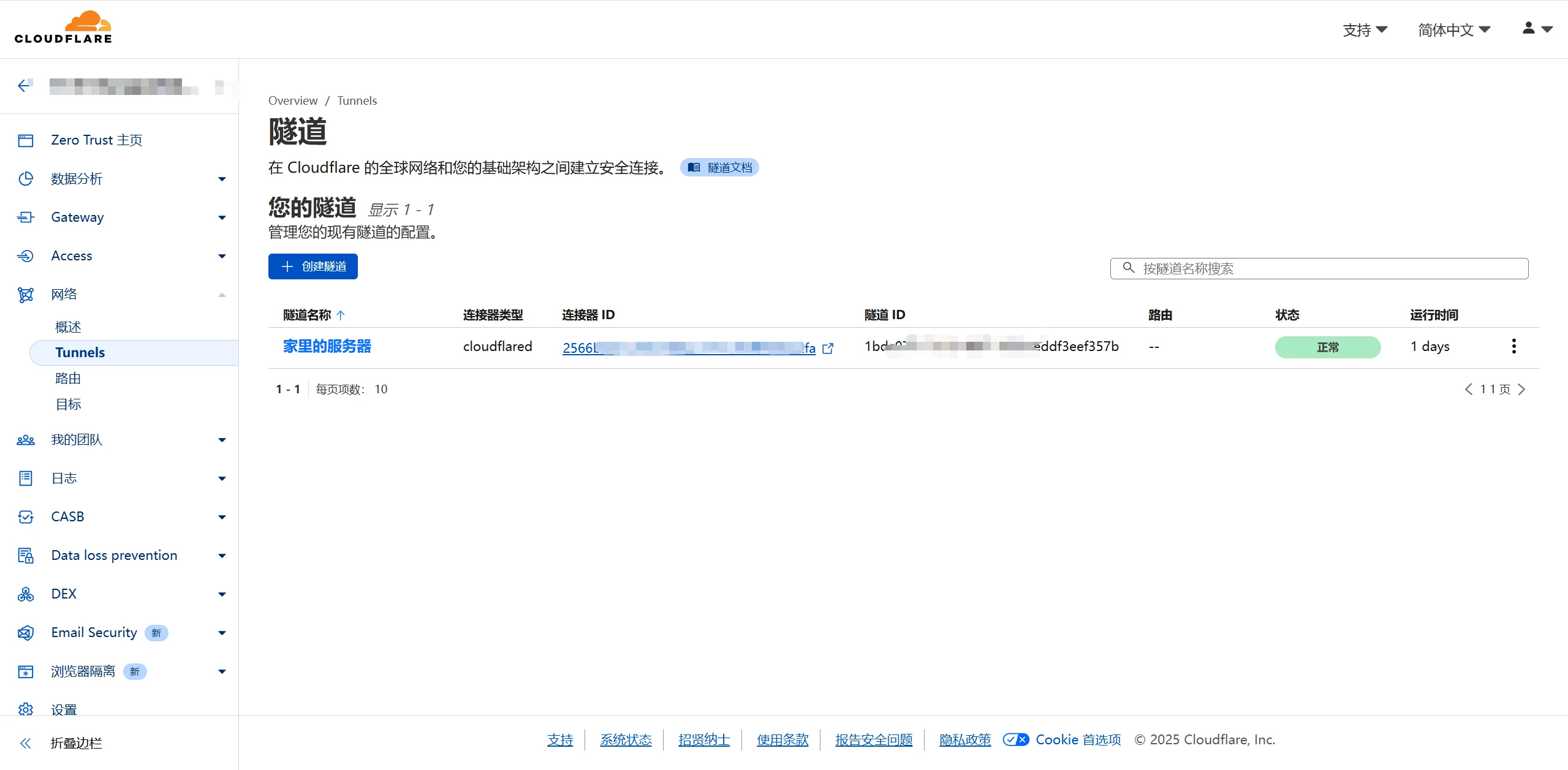
Task: Open the tunnel row actions menu
Action: point(1513,346)
